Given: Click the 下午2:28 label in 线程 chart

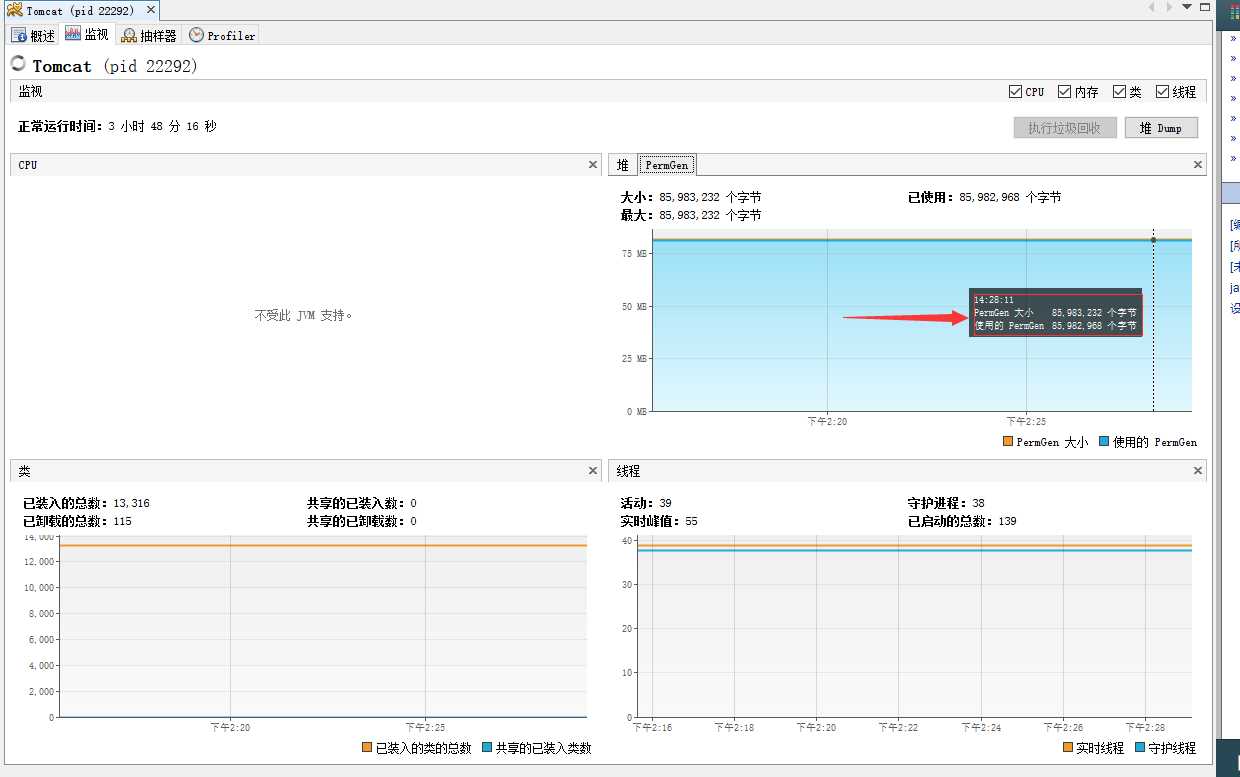Looking at the screenshot, I should (x=1143, y=727).
